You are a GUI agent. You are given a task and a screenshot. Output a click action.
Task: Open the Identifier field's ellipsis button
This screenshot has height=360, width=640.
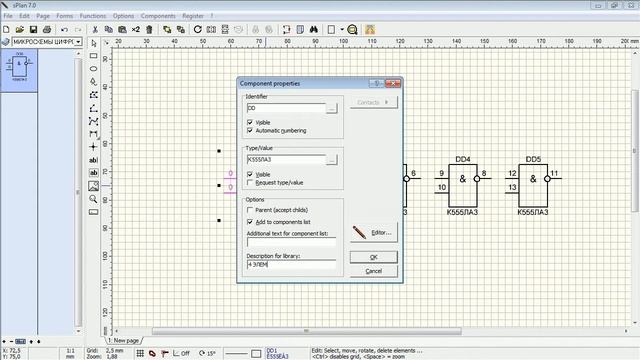click(332, 108)
